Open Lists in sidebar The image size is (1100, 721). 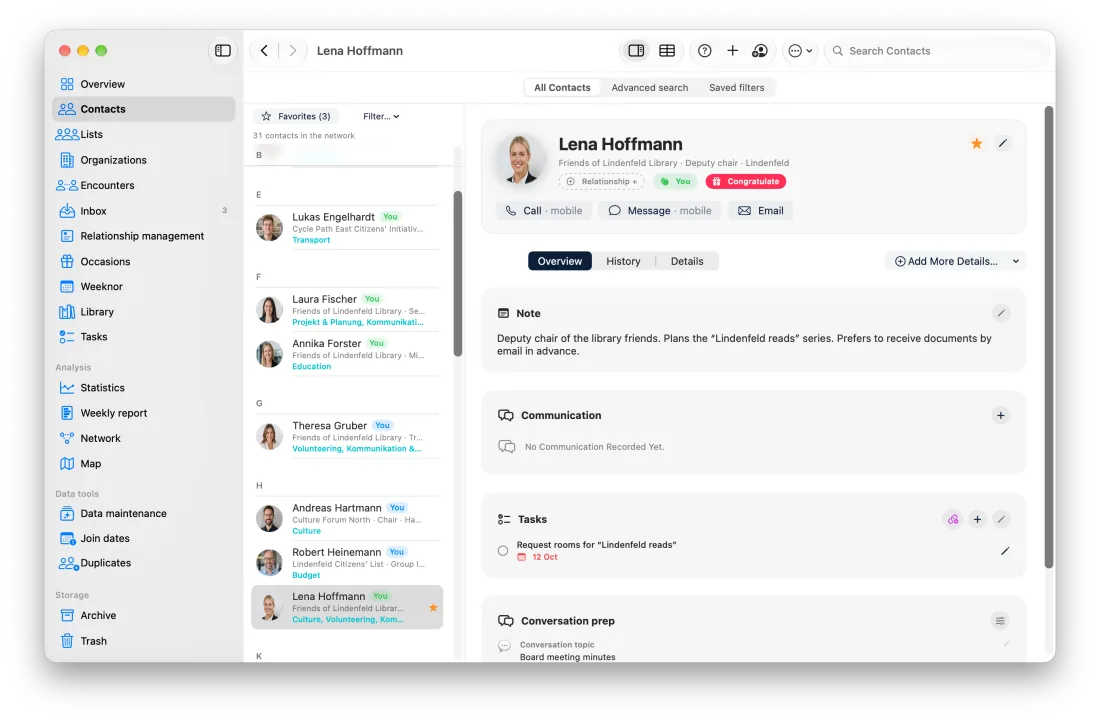pyautogui.click(x=143, y=135)
